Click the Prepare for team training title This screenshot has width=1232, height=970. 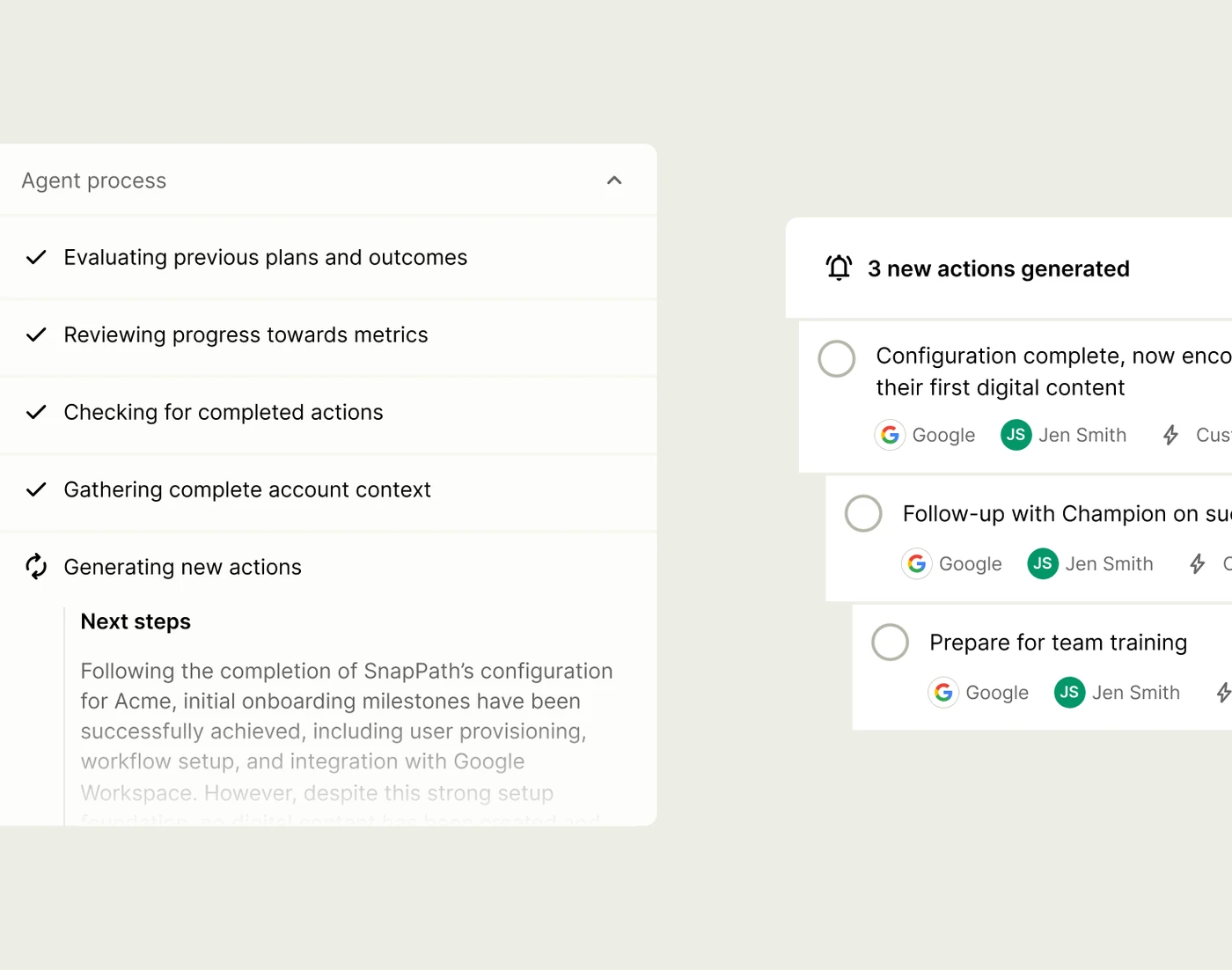[1058, 643]
